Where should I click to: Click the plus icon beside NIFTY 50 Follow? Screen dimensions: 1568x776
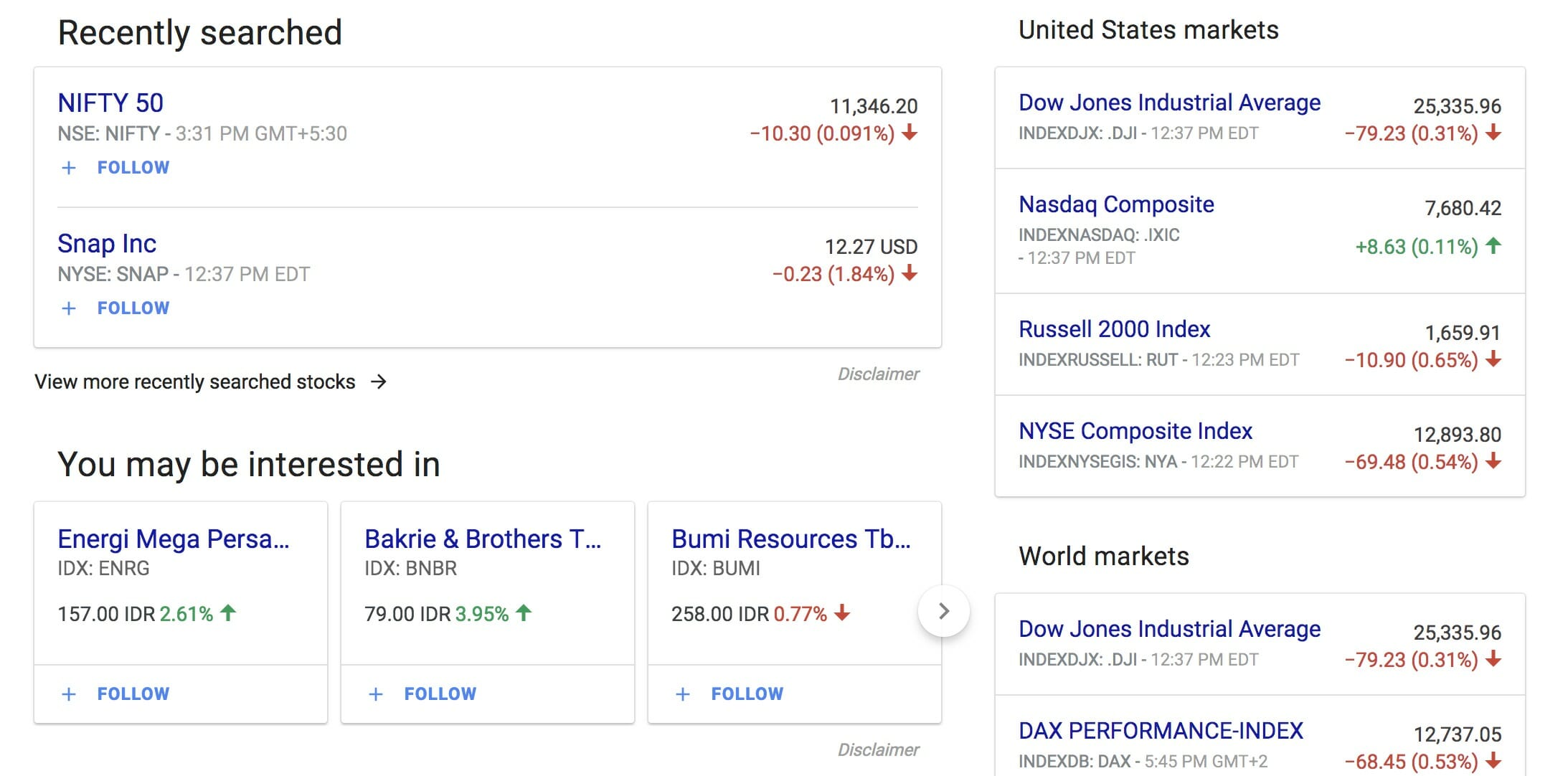[x=69, y=168]
